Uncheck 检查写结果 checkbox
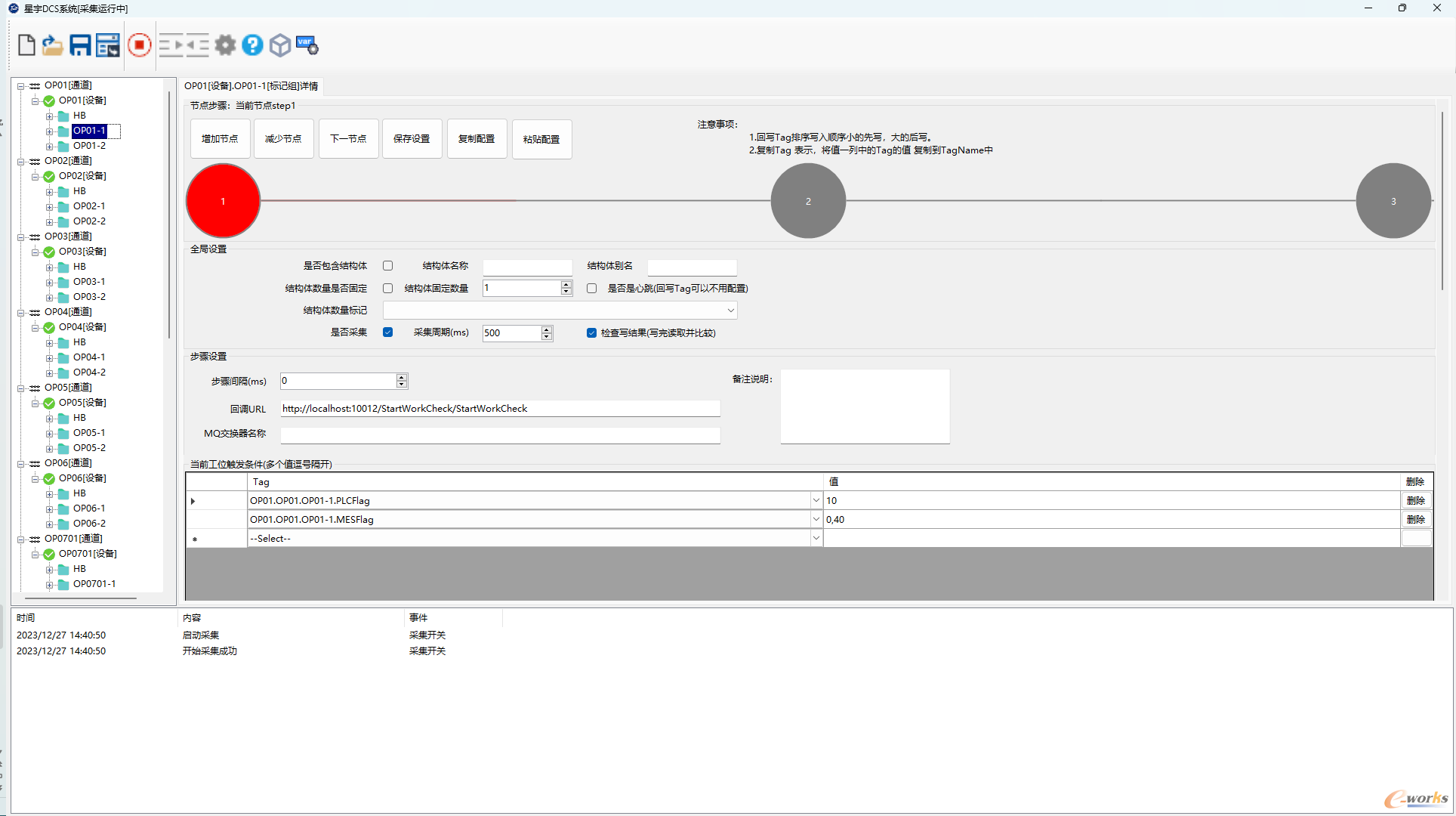Viewport: 1456px width, 816px height. click(591, 332)
